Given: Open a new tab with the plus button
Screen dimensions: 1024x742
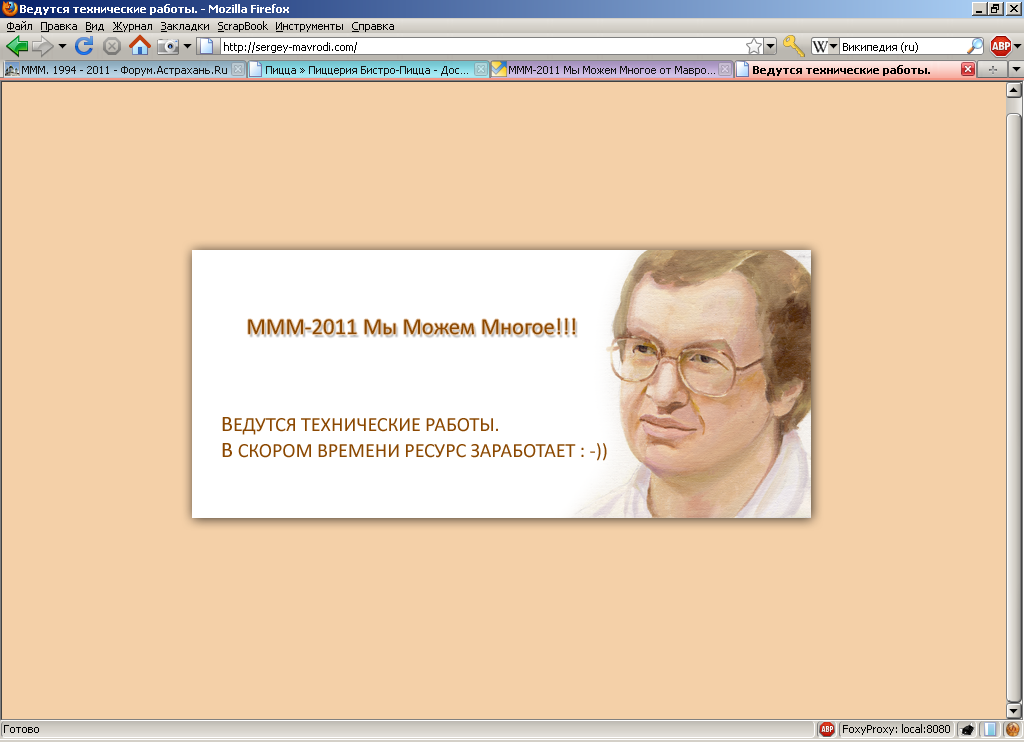Looking at the screenshot, I should 993,70.
